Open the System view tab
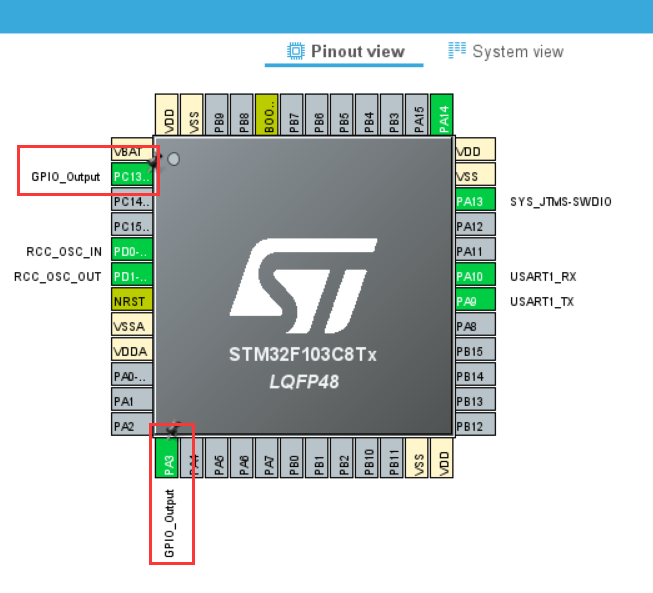 pos(506,52)
